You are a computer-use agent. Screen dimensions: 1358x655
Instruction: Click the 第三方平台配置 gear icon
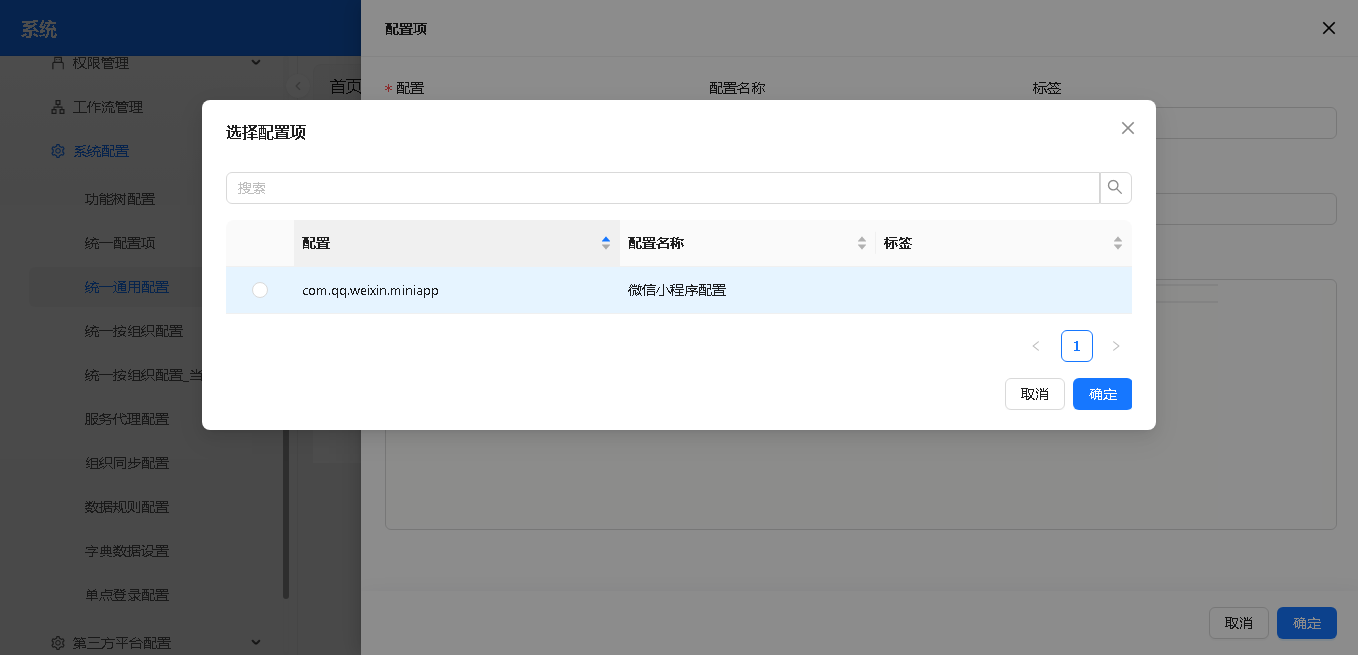point(58,643)
